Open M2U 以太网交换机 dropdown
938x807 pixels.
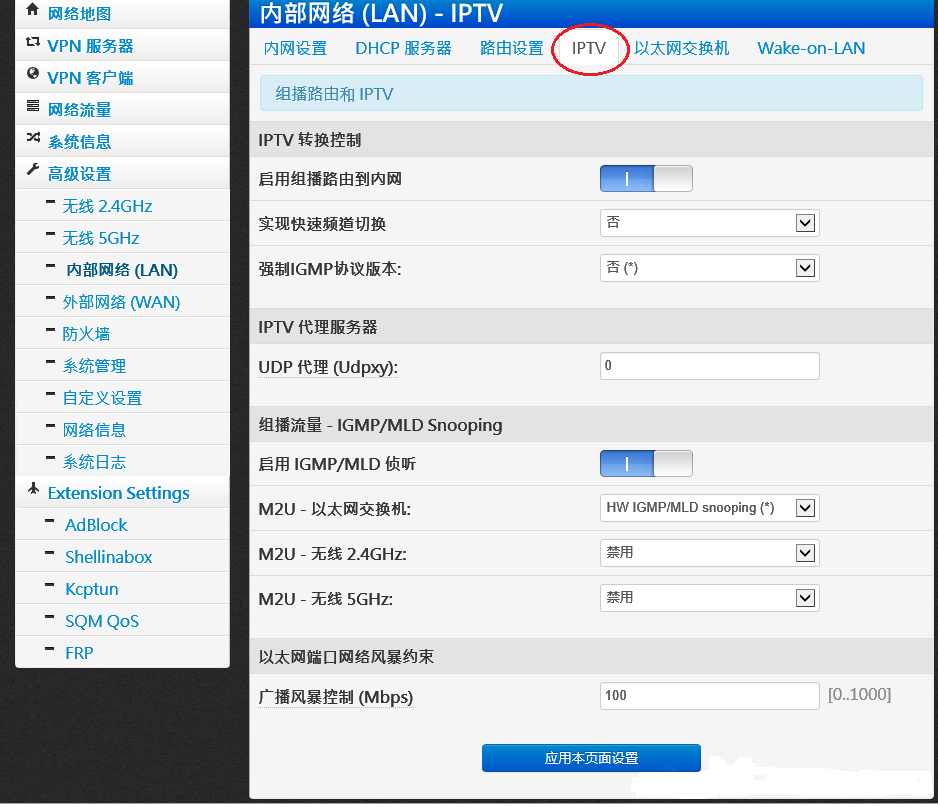[x=709, y=508]
